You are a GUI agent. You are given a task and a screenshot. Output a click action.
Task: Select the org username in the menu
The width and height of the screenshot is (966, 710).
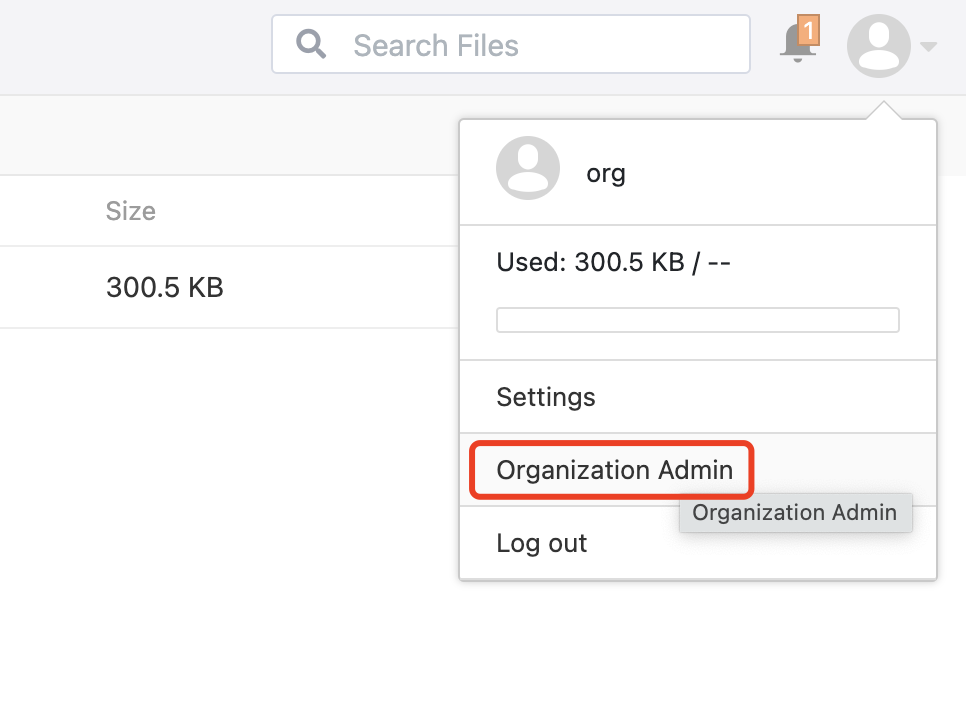pyautogui.click(x=606, y=173)
